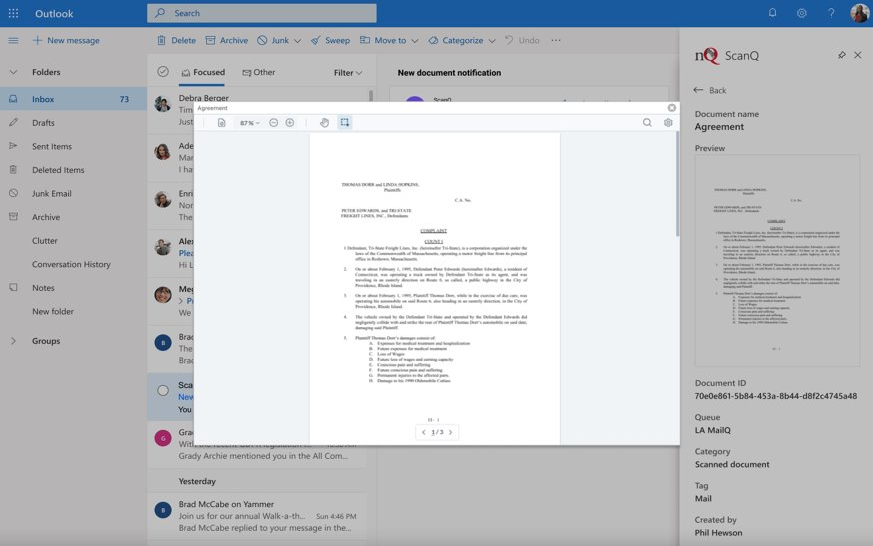Click the LA MailQ queue value

point(713,430)
